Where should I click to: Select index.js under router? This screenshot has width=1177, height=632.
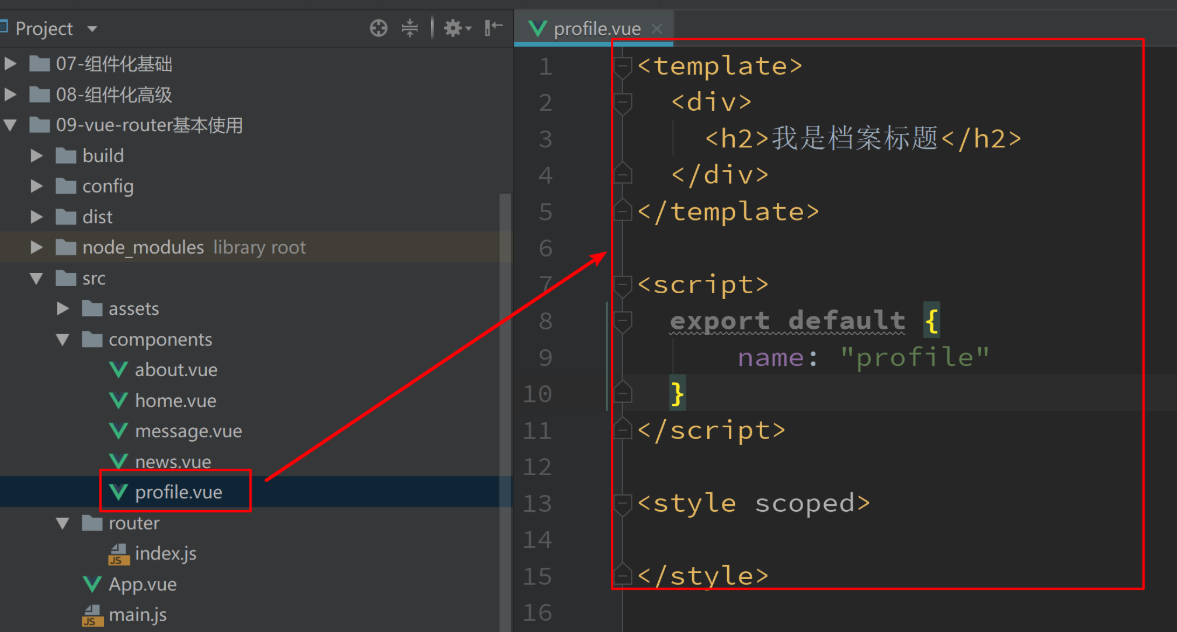pyautogui.click(x=166, y=554)
